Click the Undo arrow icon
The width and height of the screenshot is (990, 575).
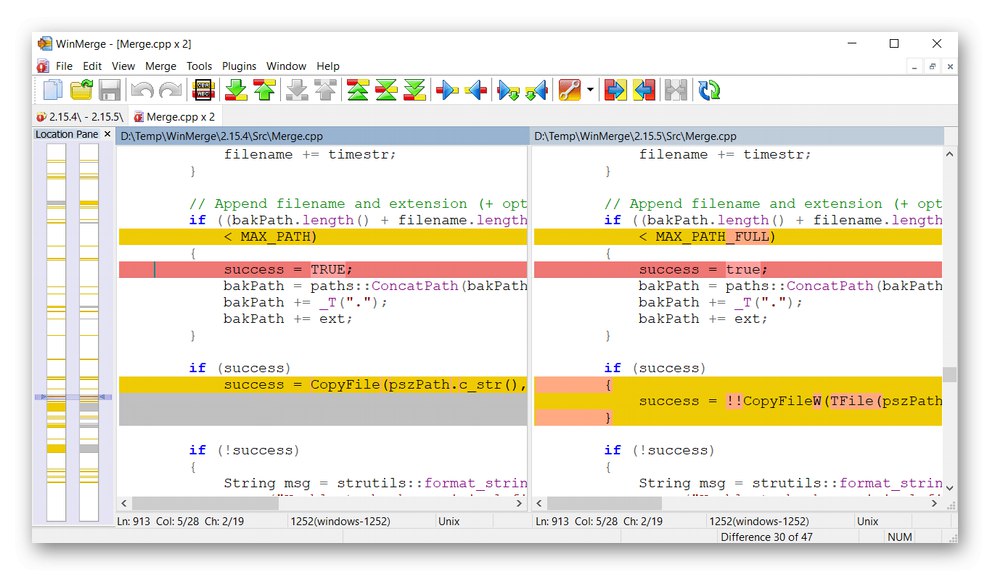coord(141,91)
